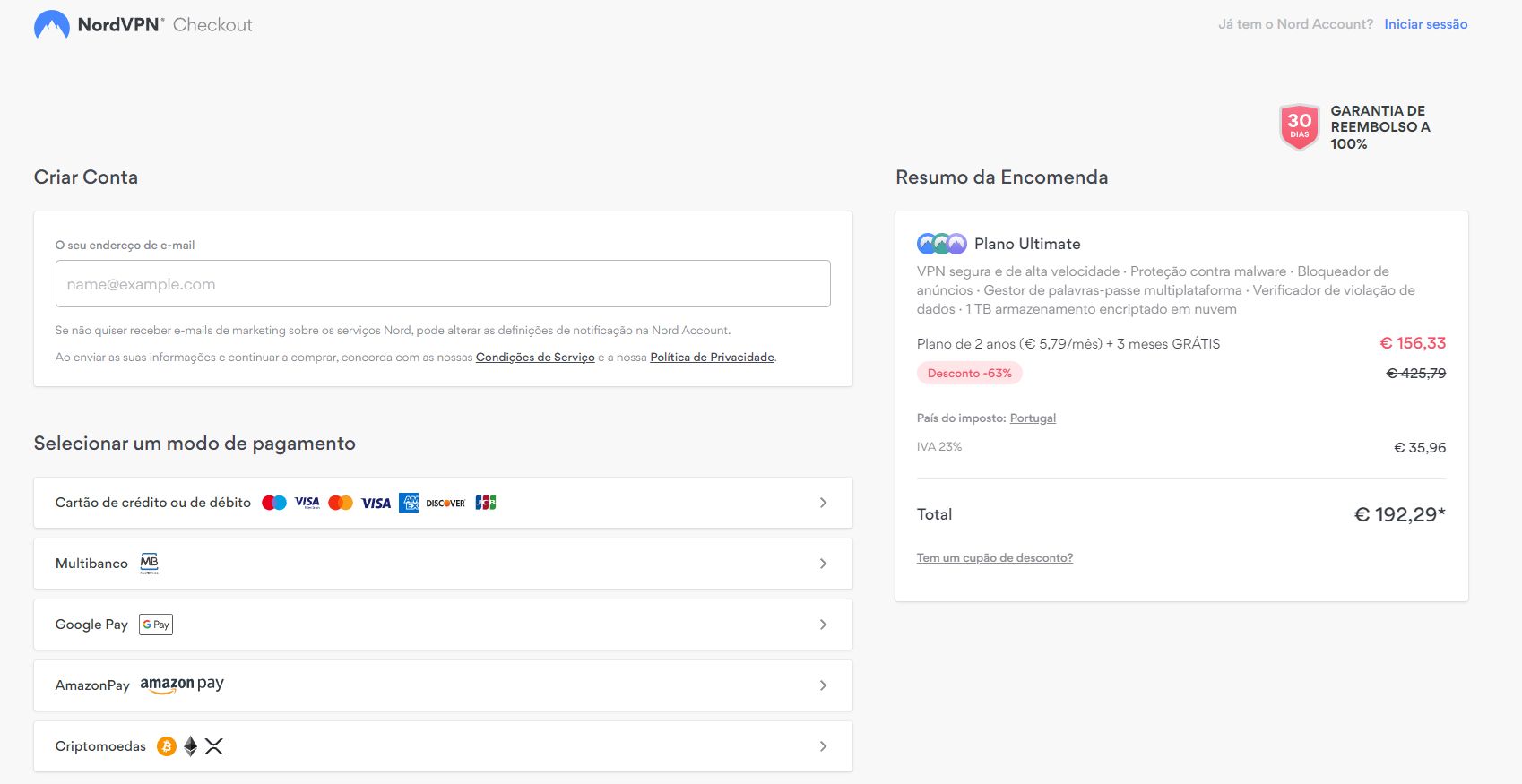1522x784 pixels.
Task: Click the Mastercard logo icon
Action: click(341, 503)
